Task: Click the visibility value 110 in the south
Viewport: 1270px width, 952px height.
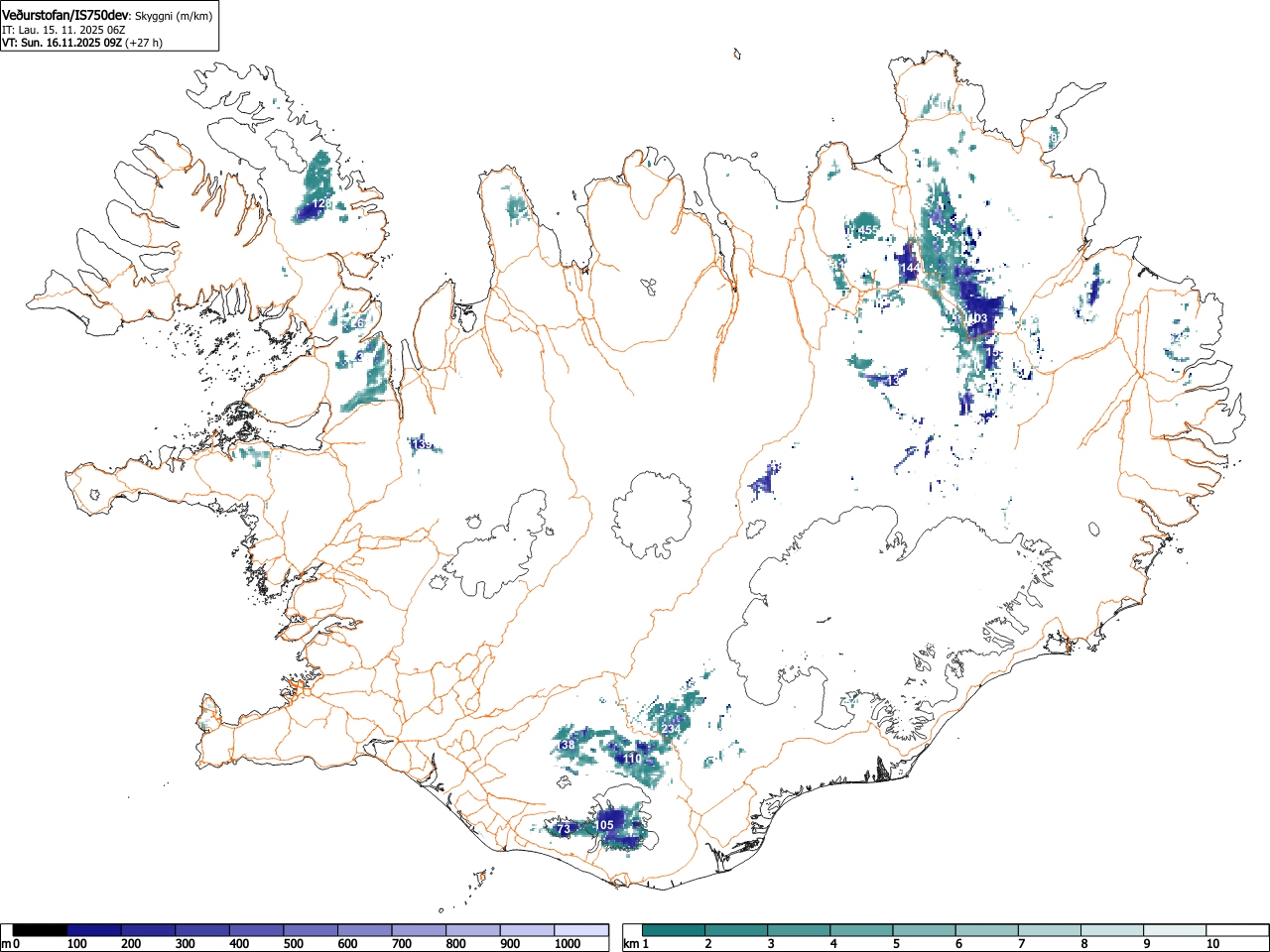Action: [632, 759]
